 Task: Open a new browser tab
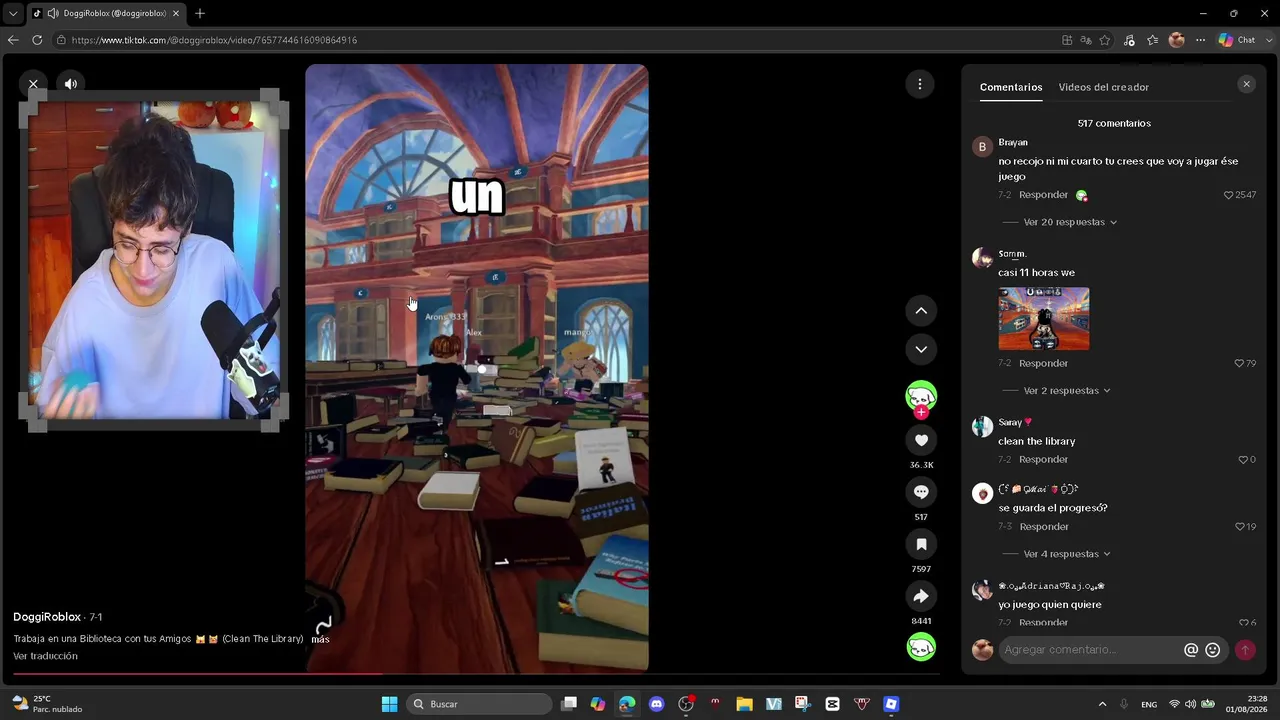[x=200, y=13]
